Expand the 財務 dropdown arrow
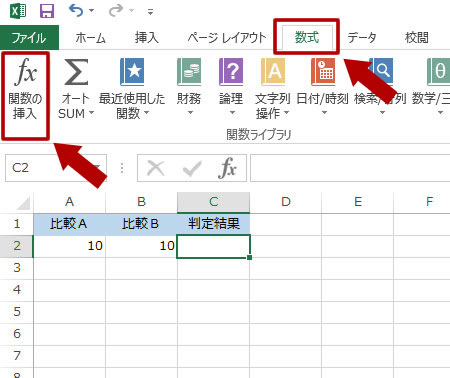 [x=190, y=113]
